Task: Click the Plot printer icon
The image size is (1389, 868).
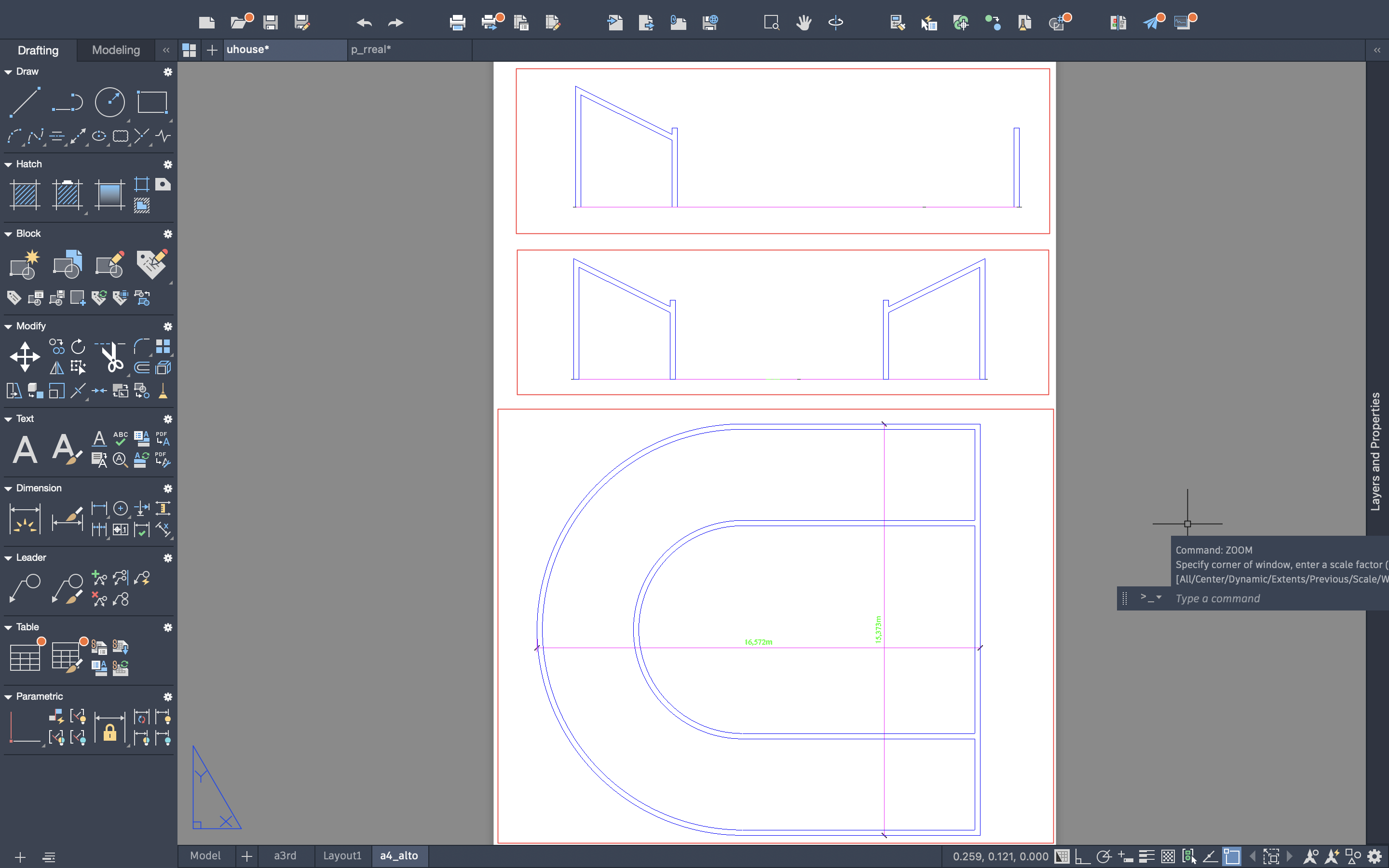Action: (457, 22)
